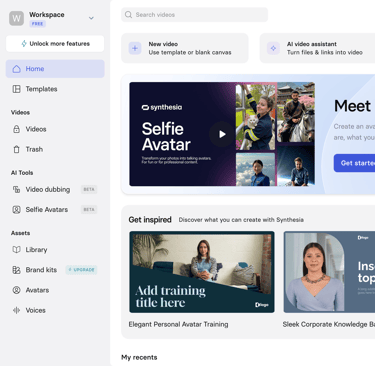Click the Brand kits icon
Viewport: 375px width, 366px height.
pyautogui.click(x=16, y=270)
